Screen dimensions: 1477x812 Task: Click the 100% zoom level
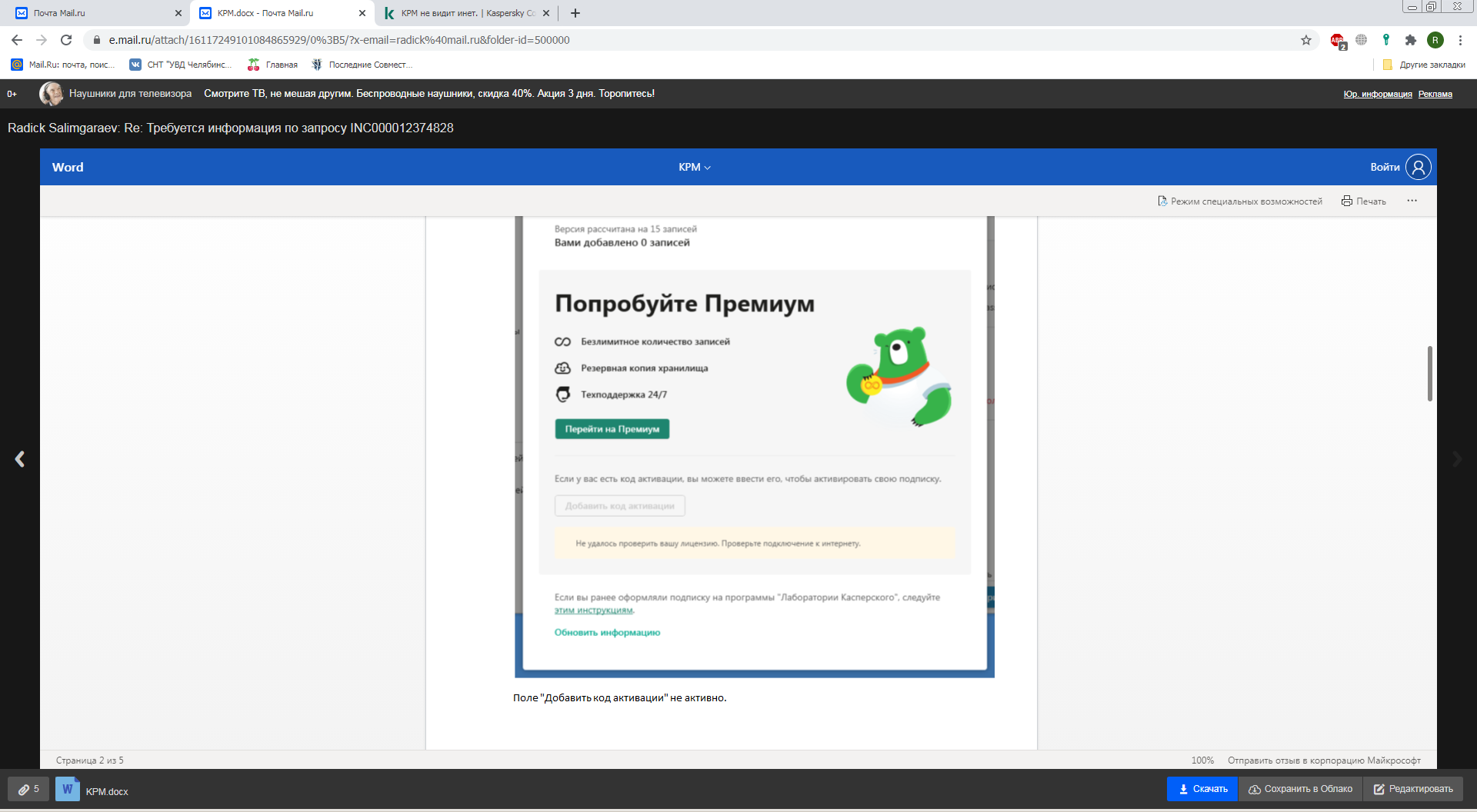tap(1202, 760)
